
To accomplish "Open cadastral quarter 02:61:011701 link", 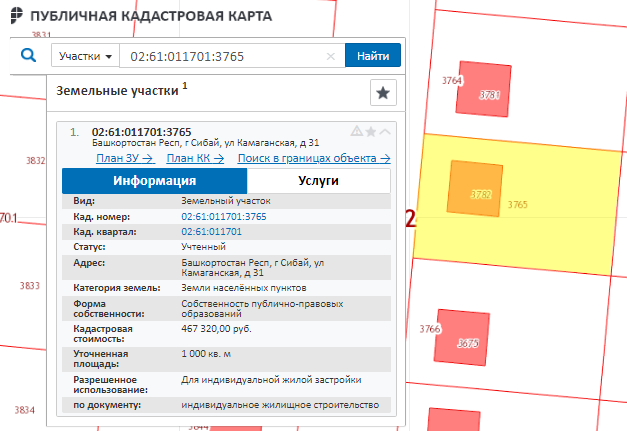I will 211,231.
